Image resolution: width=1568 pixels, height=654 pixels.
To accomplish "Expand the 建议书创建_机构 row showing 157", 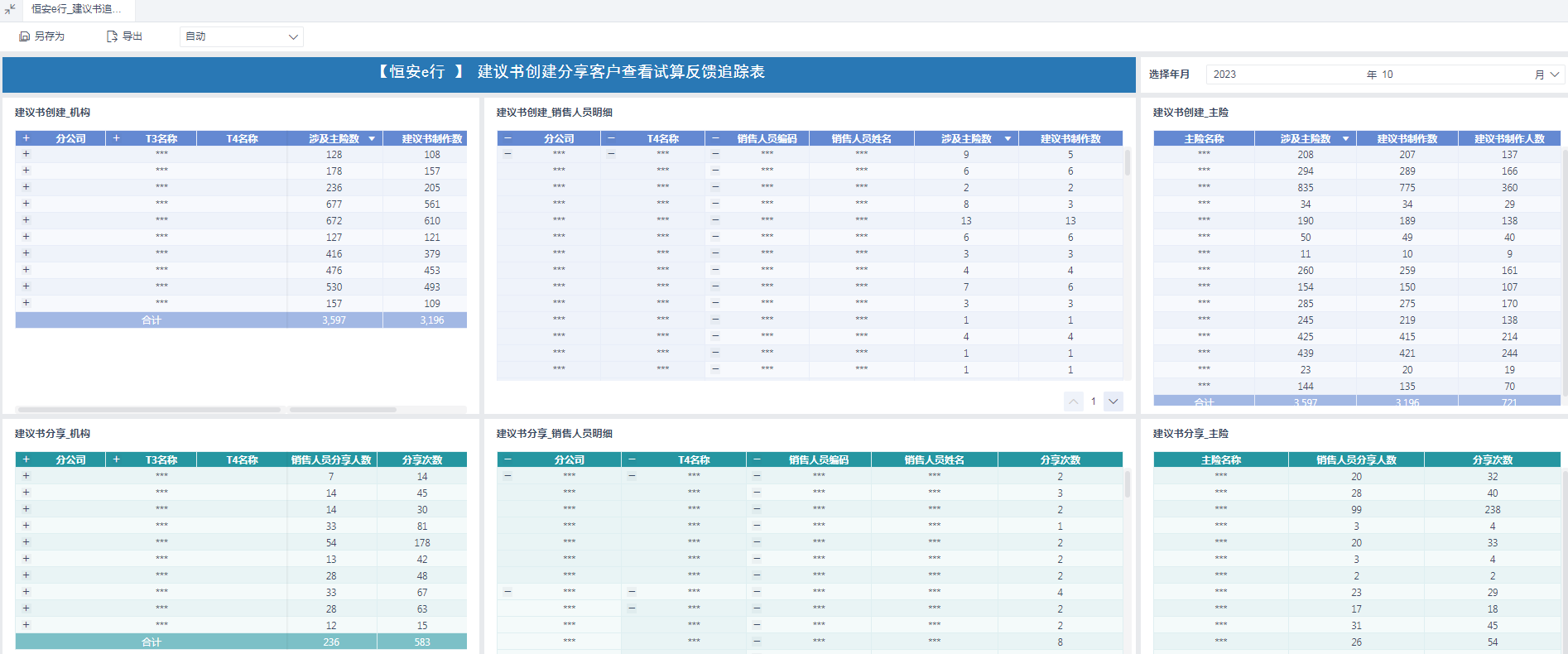I will coord(26,303).
